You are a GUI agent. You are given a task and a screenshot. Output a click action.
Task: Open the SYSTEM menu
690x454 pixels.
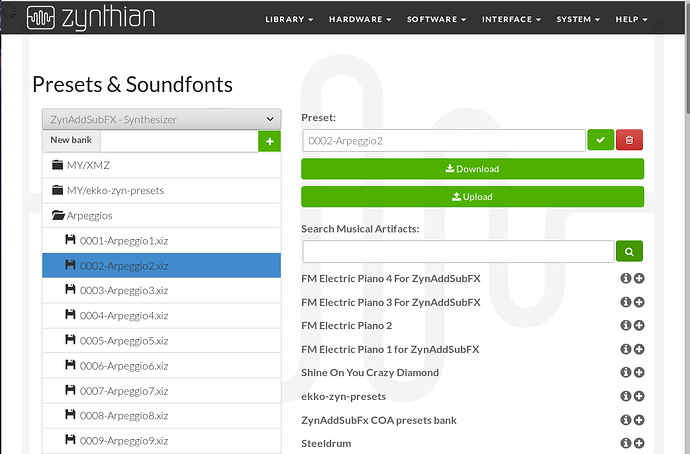pyautogui.click(x=578, y=19)
